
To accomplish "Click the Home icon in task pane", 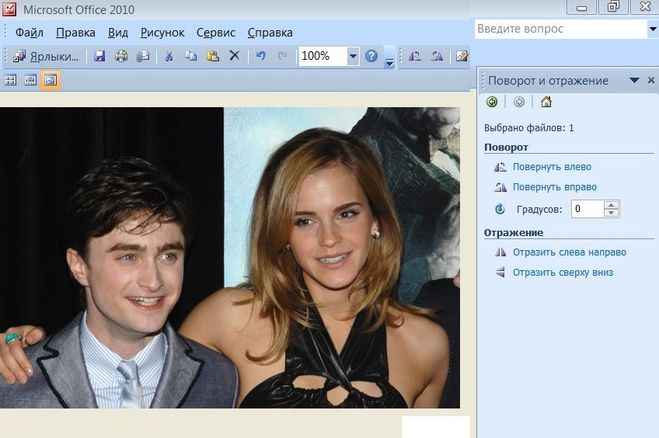I will click(x=546, y=102).
